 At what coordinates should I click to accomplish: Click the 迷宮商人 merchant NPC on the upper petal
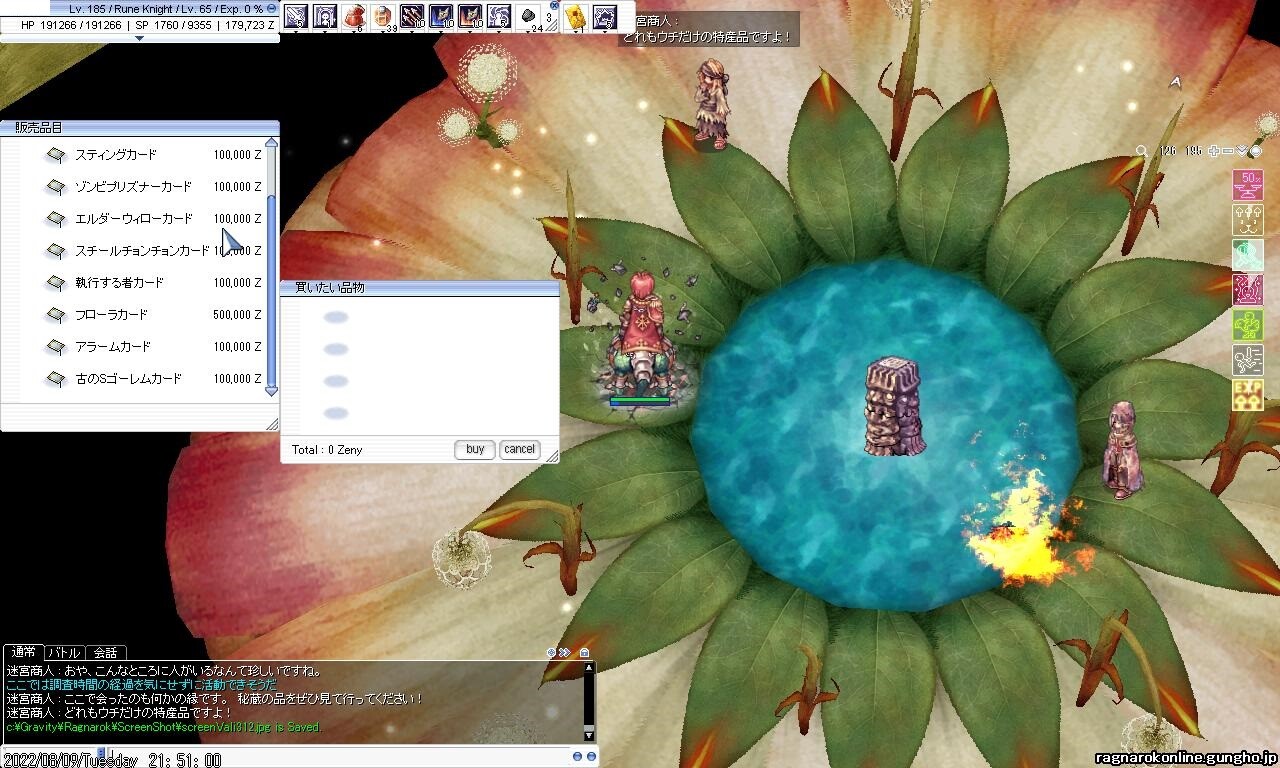[711, 103]
